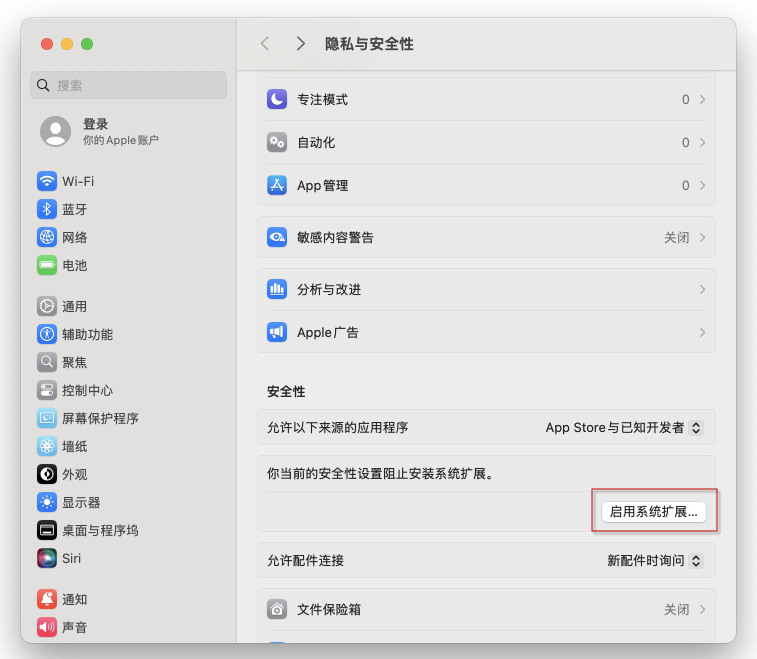Click the Apple 广告 megaphone icon
The width and height of the screenshot is (757, 659).
coord(277,333)
